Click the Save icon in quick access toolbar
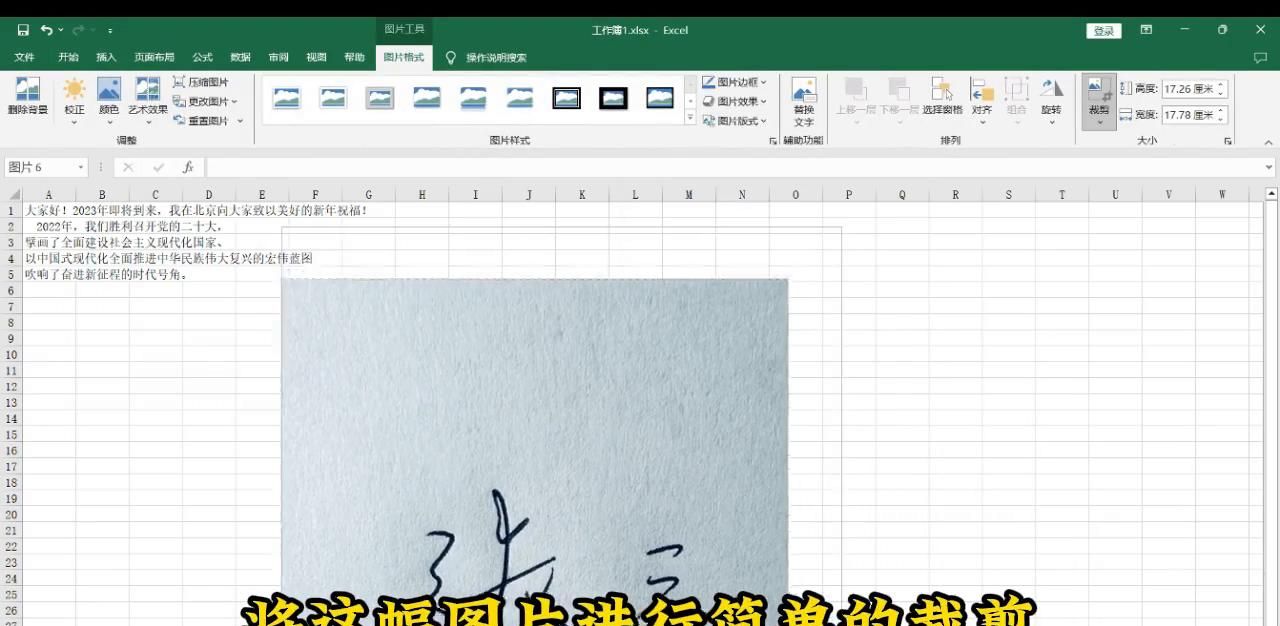Screen dimensions: 1280x626 tap(23, 30)
